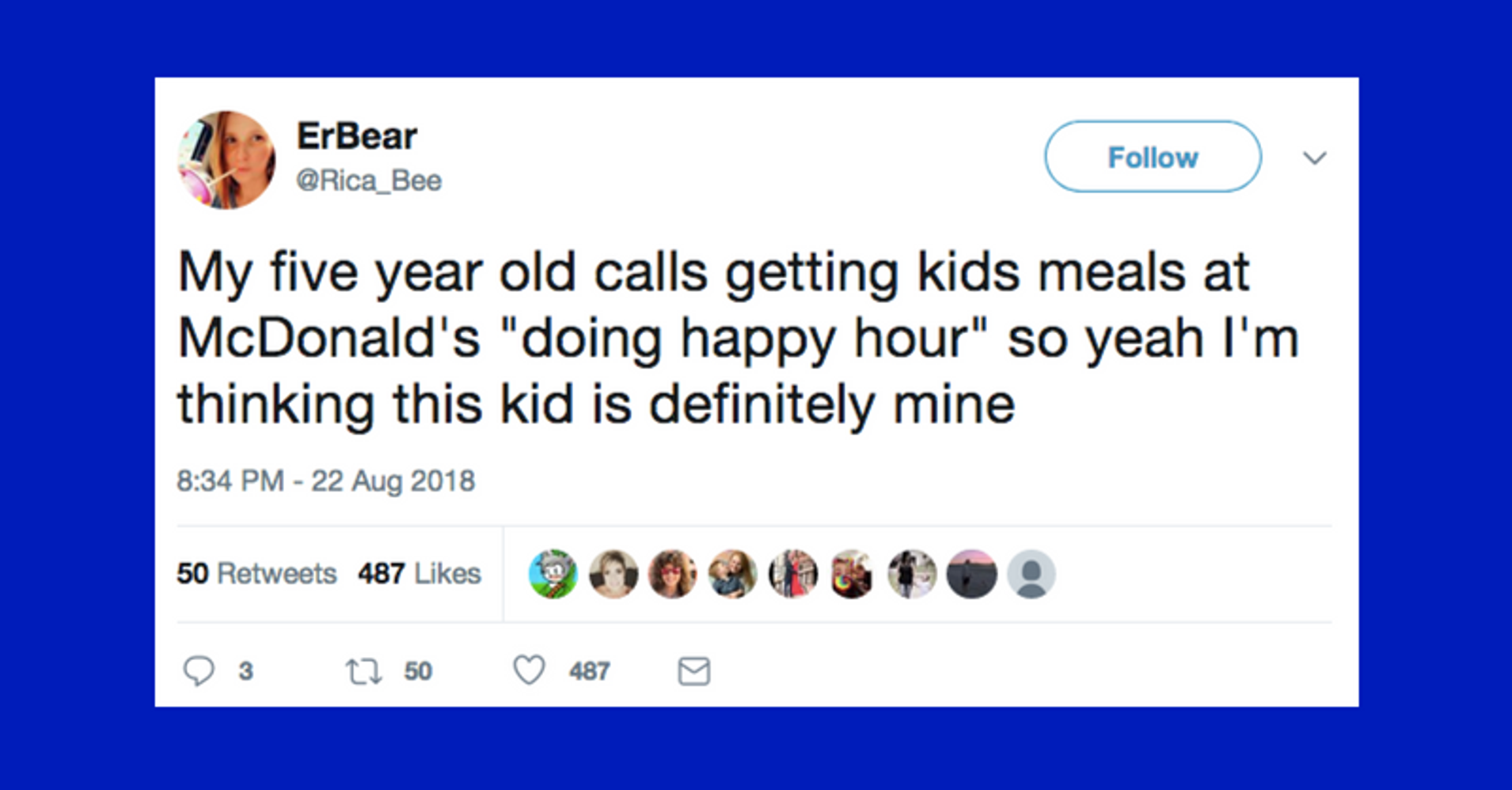The width and height of the screenshot is (1512, 790).
Task: Click the reply speech bubble icon
Action: pos(198,670)
